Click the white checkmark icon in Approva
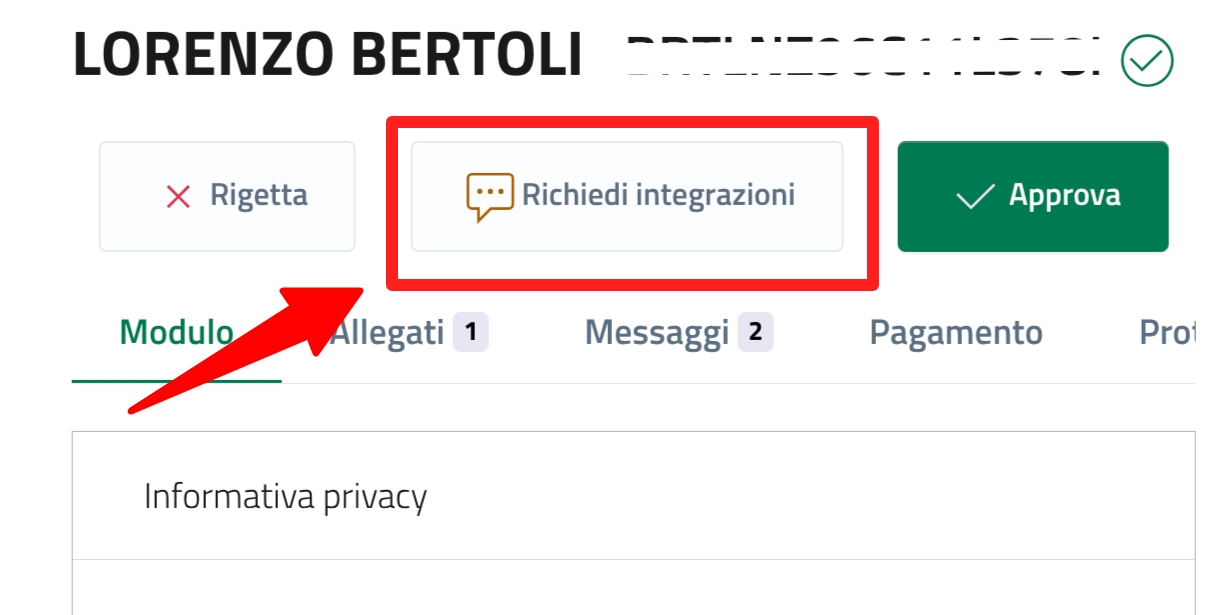 [x=975, y=196]
